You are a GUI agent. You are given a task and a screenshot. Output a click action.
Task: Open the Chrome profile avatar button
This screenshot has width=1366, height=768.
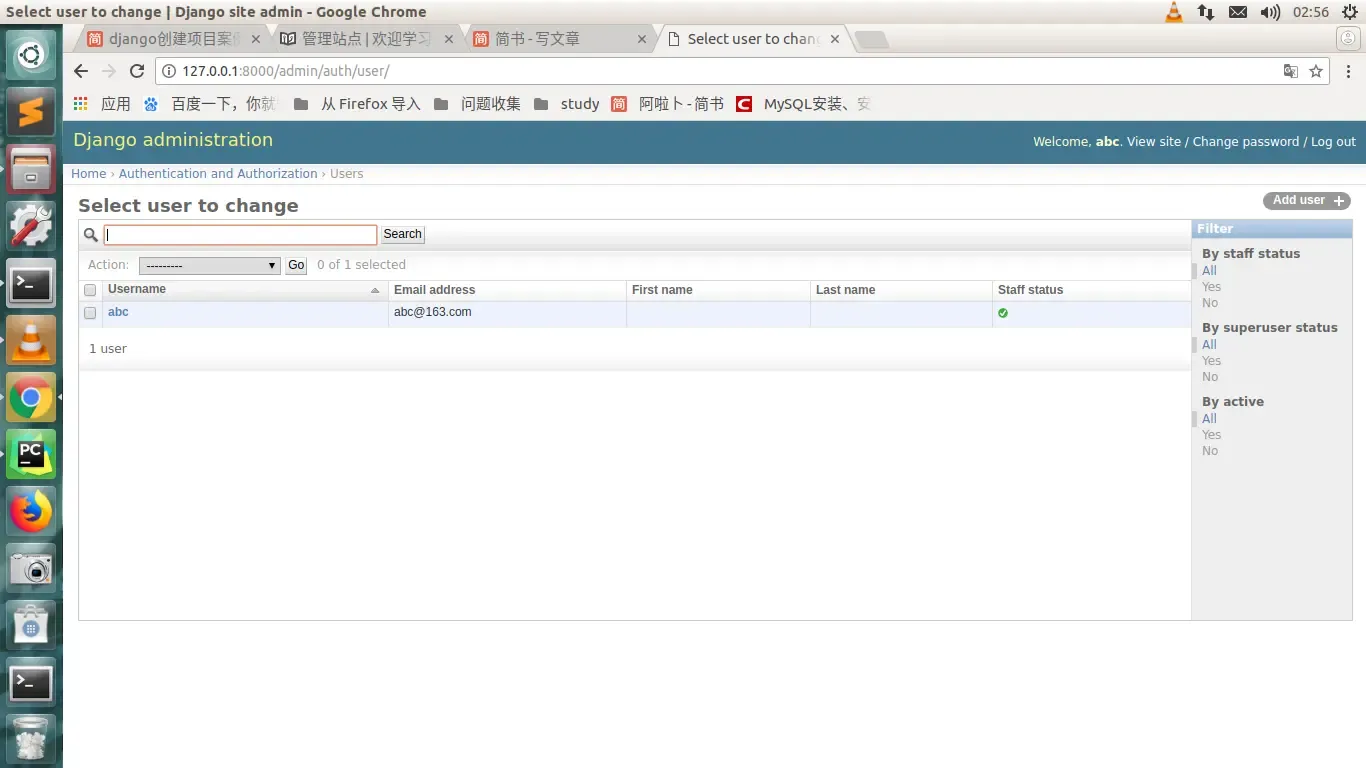(x=1349, y=39)
